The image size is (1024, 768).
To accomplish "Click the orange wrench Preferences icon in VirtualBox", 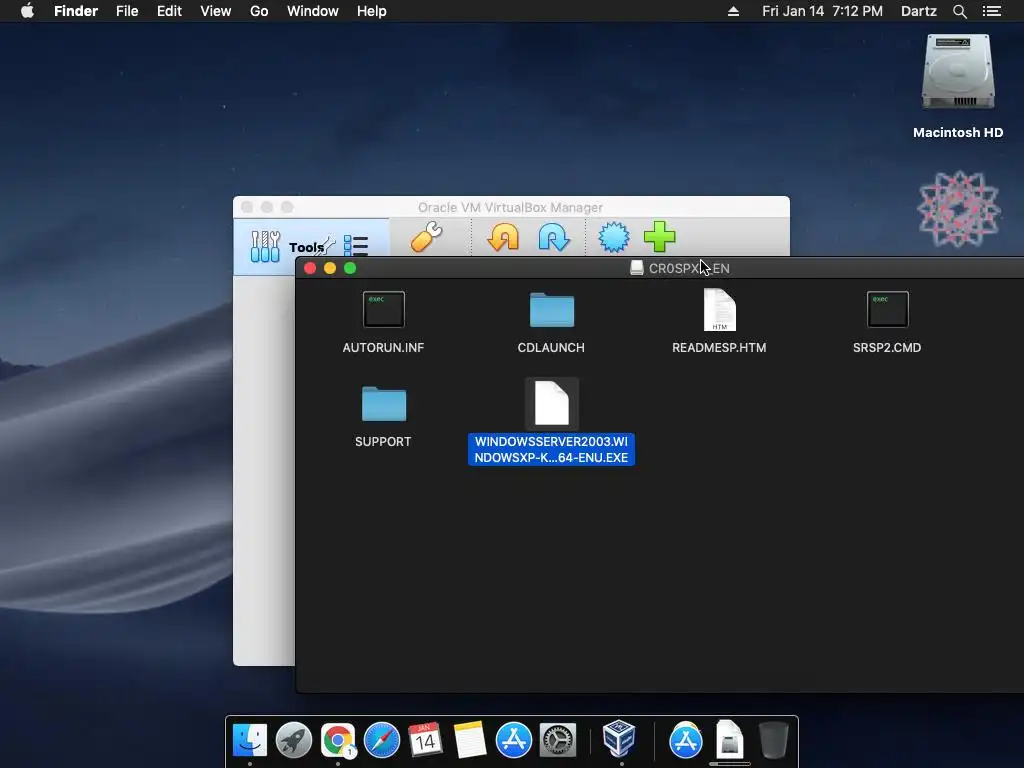I will (426, 236).
